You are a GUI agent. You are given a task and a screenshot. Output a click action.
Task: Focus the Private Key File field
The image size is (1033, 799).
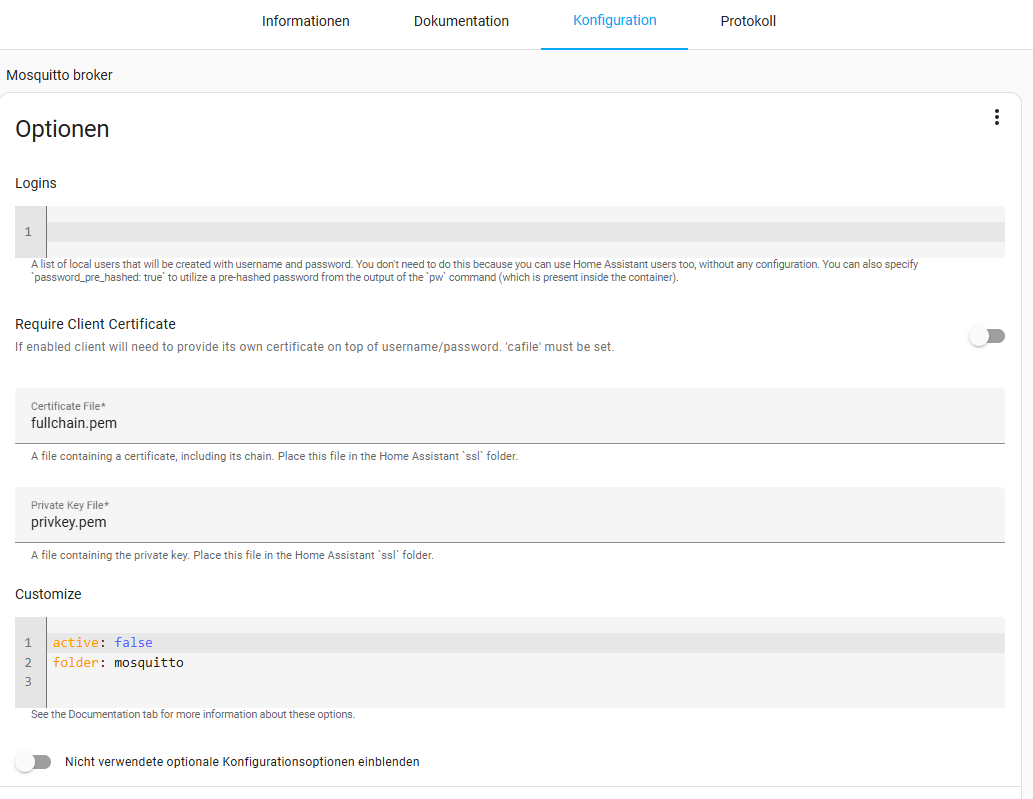[510, 522]
